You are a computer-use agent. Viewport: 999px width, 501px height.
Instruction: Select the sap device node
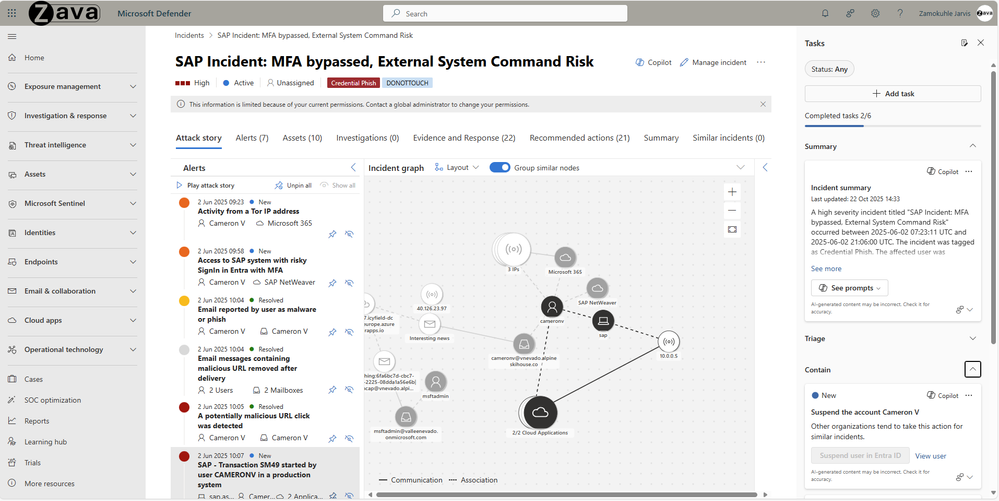tap(603, 321)
